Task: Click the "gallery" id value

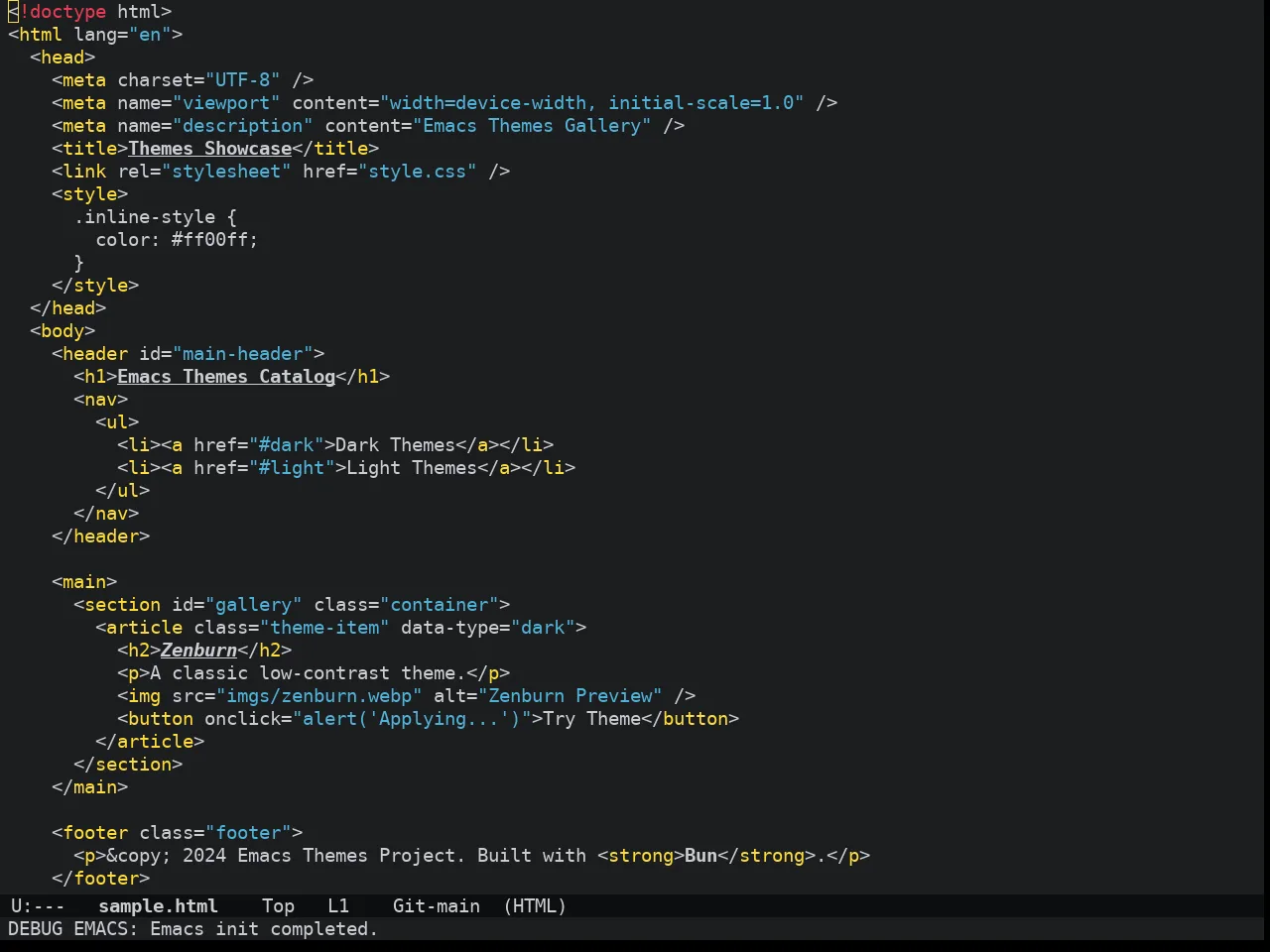Action: [254, 605]
